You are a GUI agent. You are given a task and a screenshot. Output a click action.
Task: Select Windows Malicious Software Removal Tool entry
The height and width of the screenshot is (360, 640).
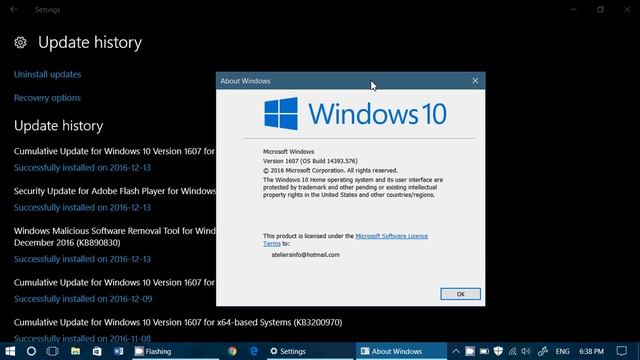pos(115,237)
